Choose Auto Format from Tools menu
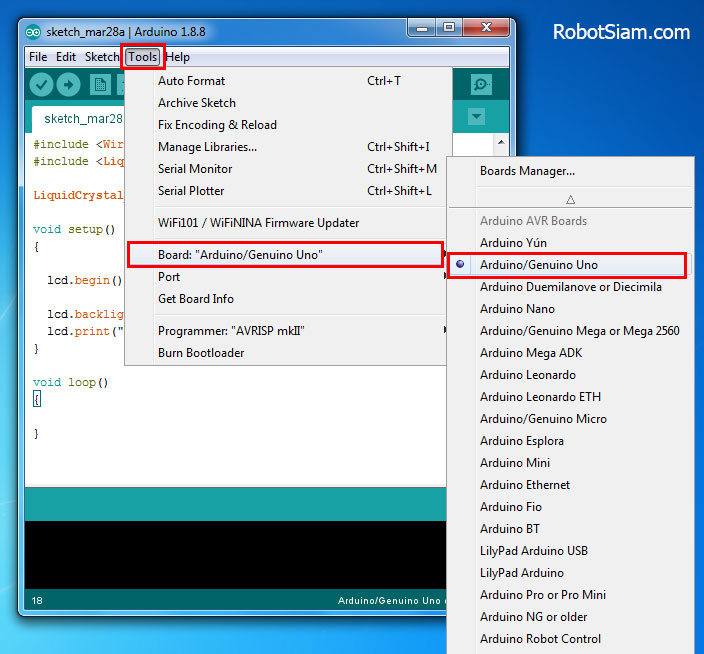This screenshot has height=654, width=704. tap(287, 81)
